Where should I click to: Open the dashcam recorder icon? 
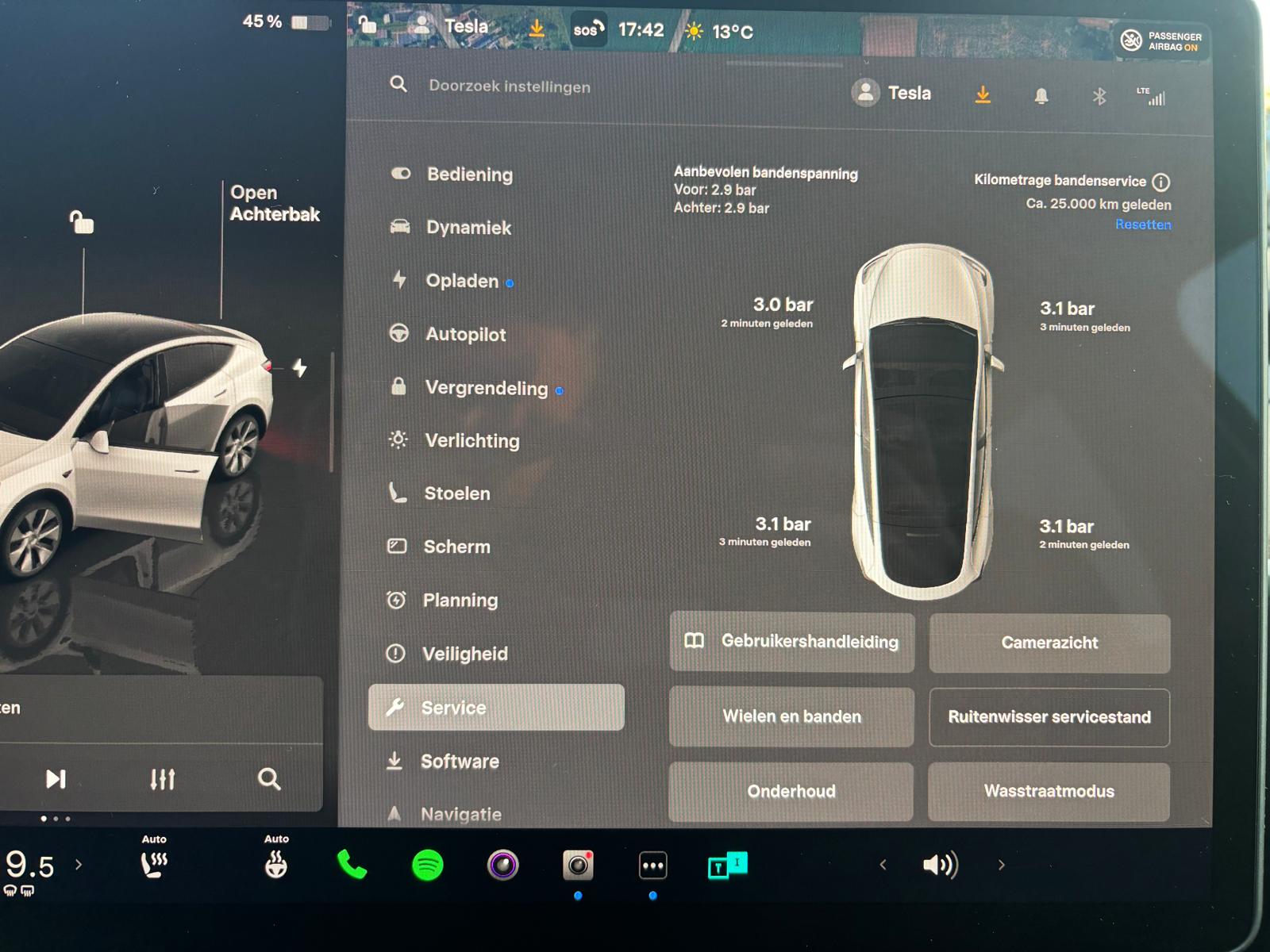click(x=578, y=865)
